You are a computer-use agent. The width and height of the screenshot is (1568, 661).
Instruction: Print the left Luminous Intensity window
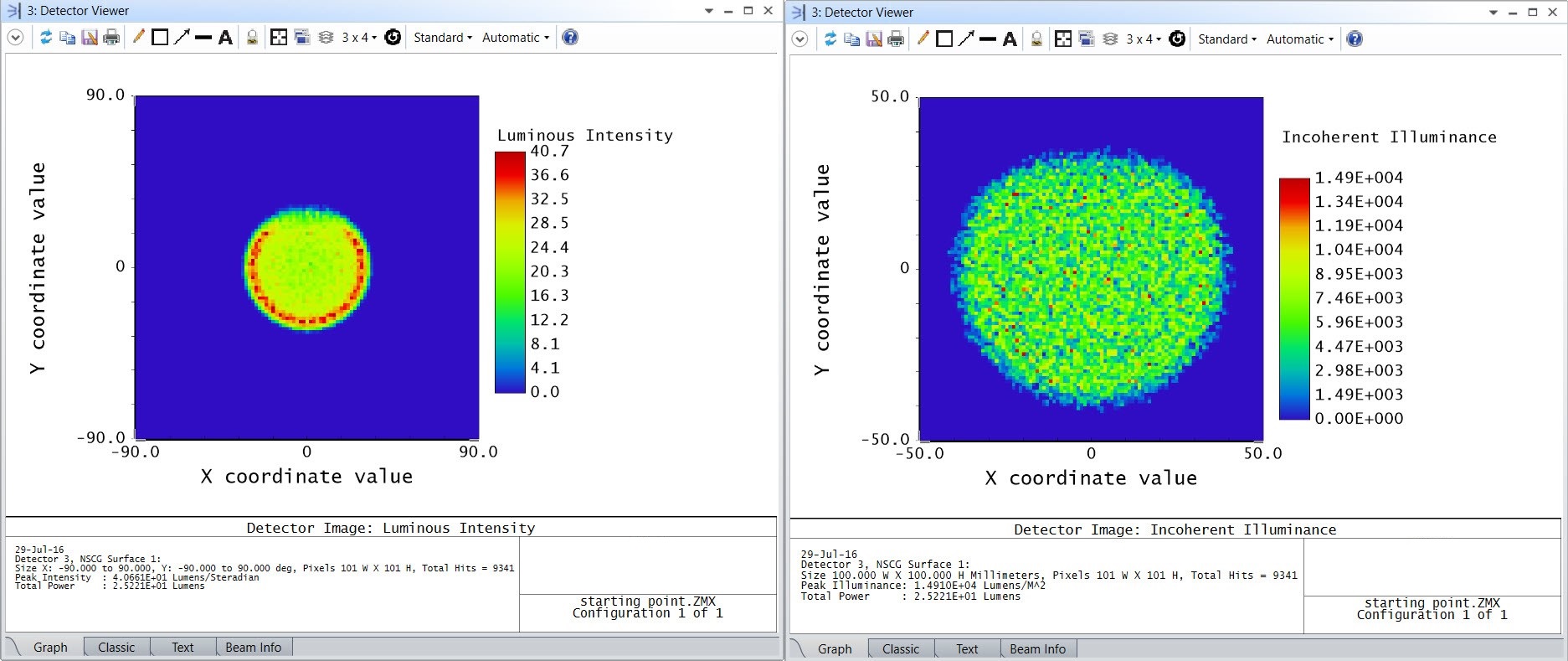click(111, 38)
